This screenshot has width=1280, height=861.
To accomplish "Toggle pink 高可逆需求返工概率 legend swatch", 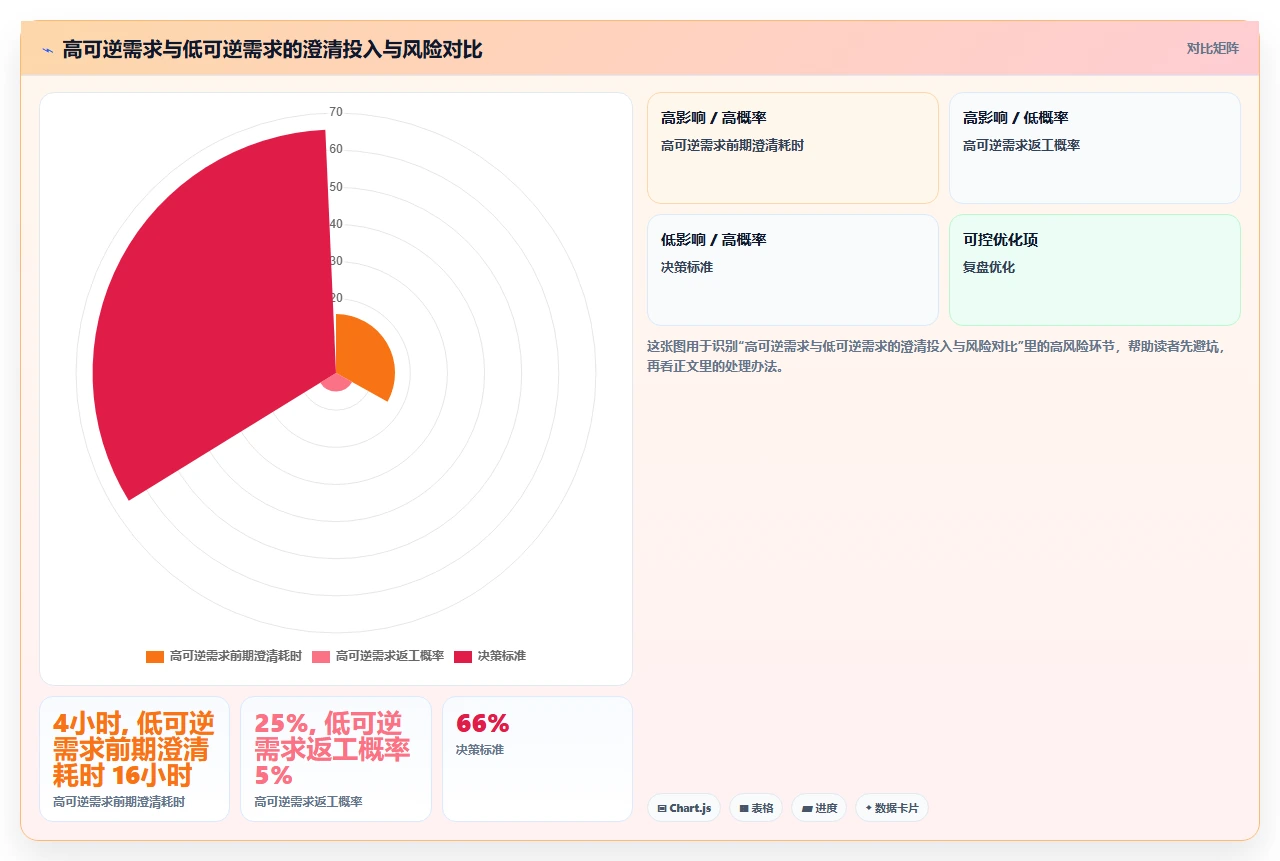I will (x=321, y=656).
